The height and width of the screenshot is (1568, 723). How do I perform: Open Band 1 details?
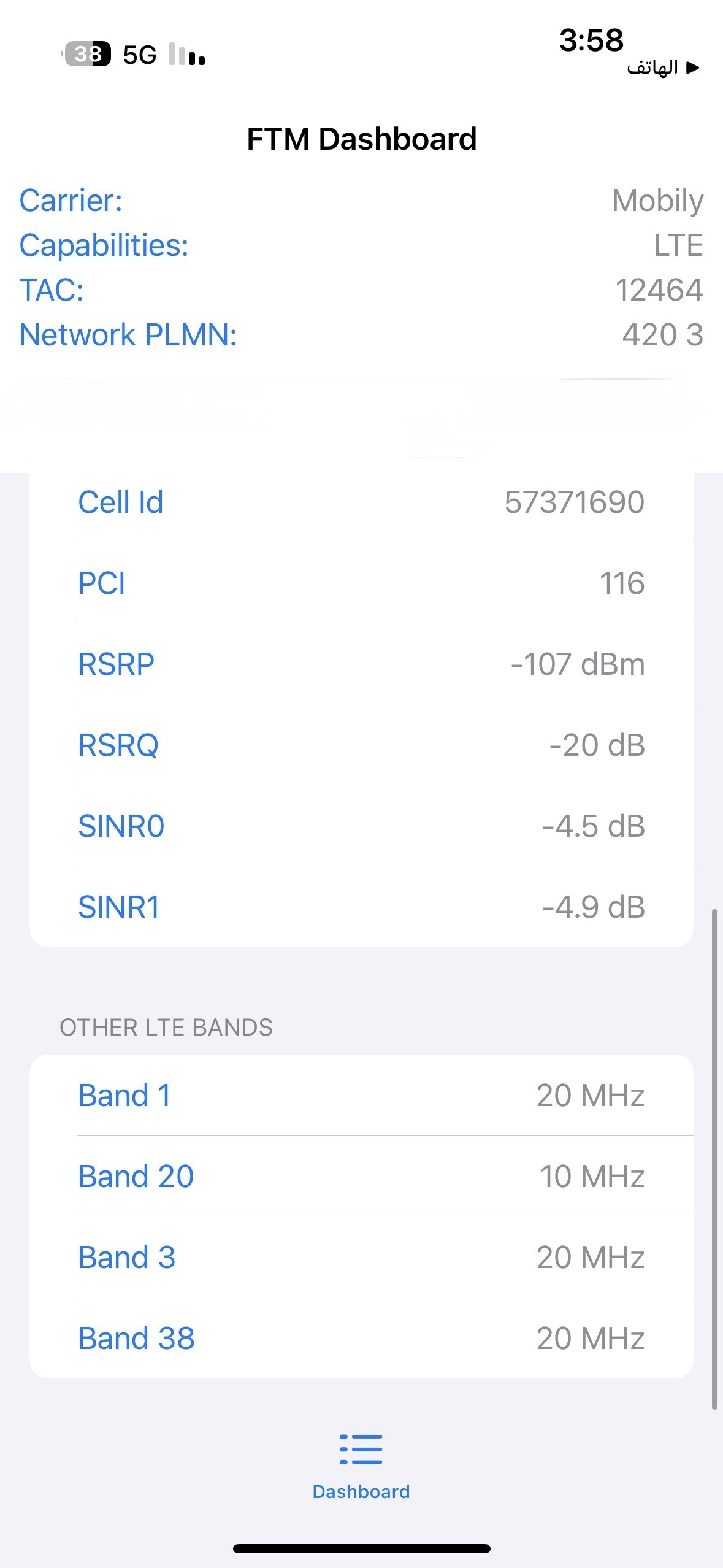tap(361, 1095)
